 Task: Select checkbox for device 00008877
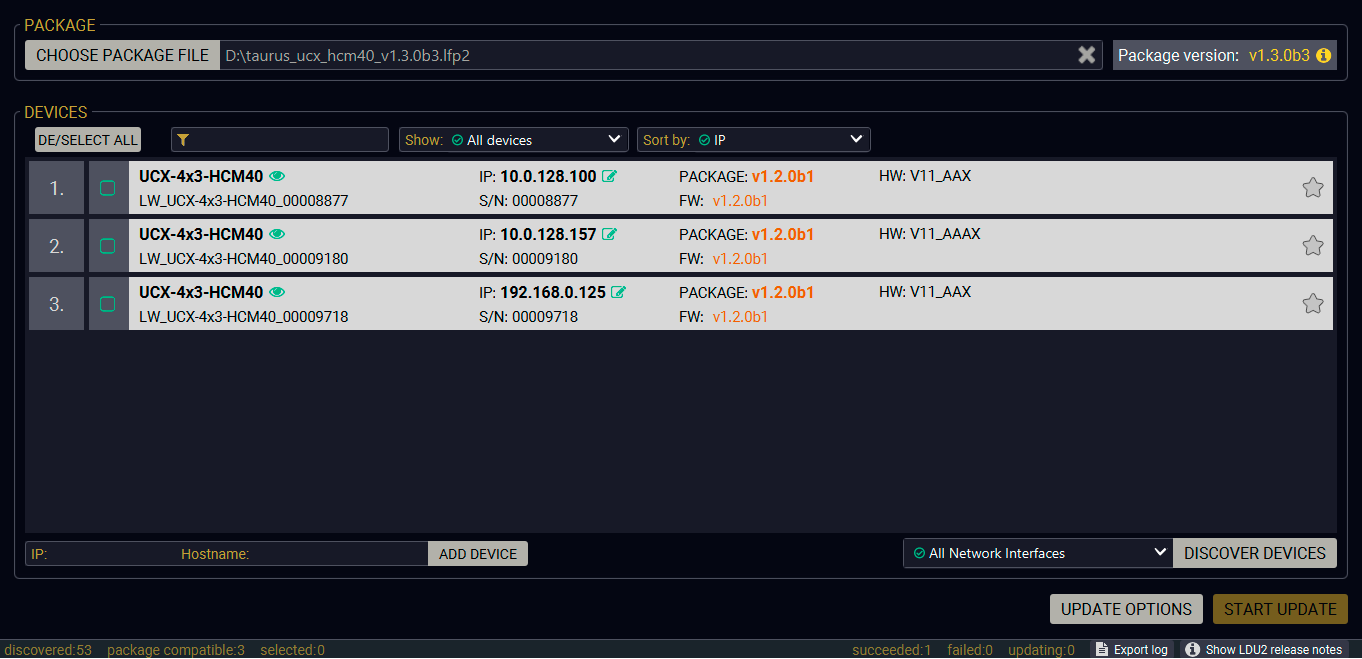[x=108, y=188]
